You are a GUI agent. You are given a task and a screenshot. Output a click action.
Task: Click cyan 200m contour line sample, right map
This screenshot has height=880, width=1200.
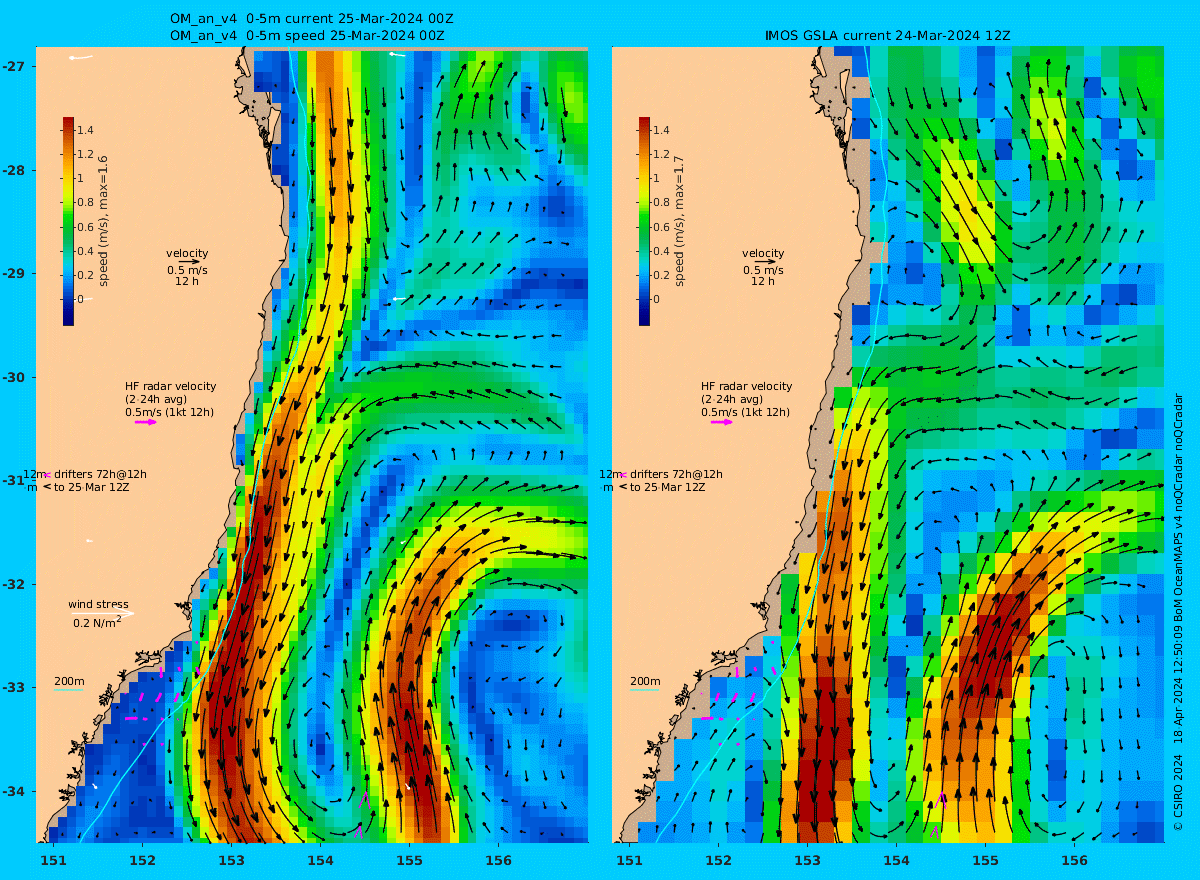(645, 690)
